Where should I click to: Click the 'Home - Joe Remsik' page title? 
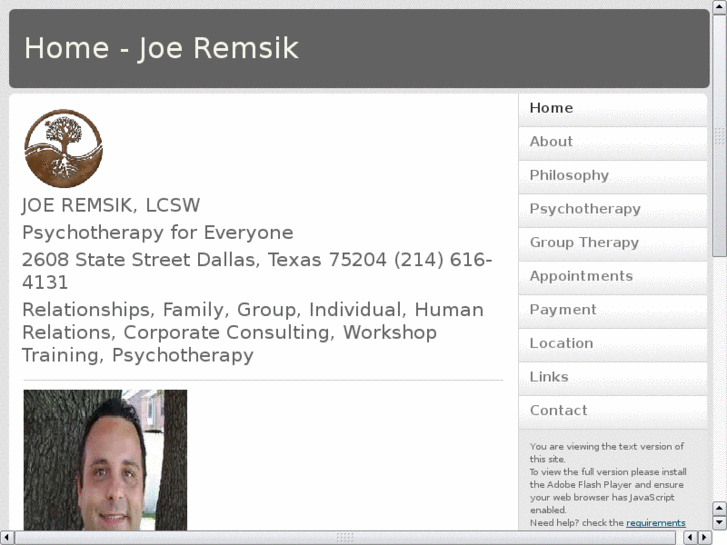coord(161,48)
